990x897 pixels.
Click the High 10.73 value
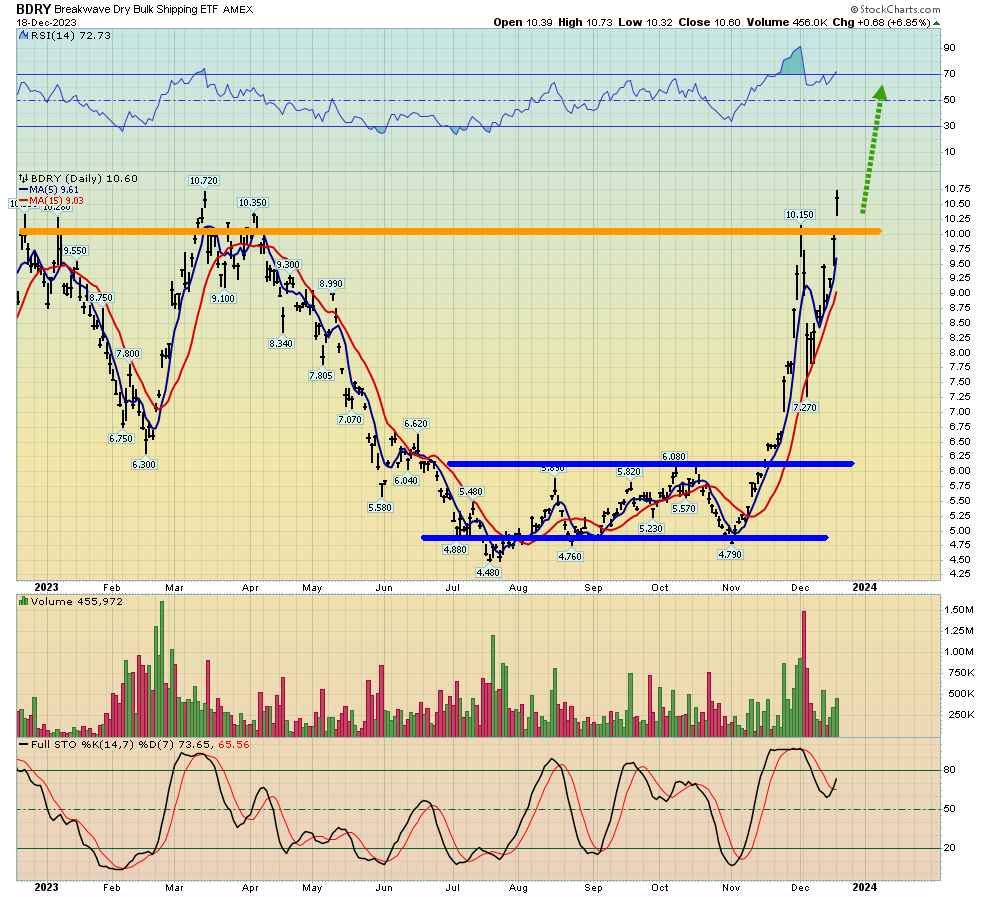point(585,23)
